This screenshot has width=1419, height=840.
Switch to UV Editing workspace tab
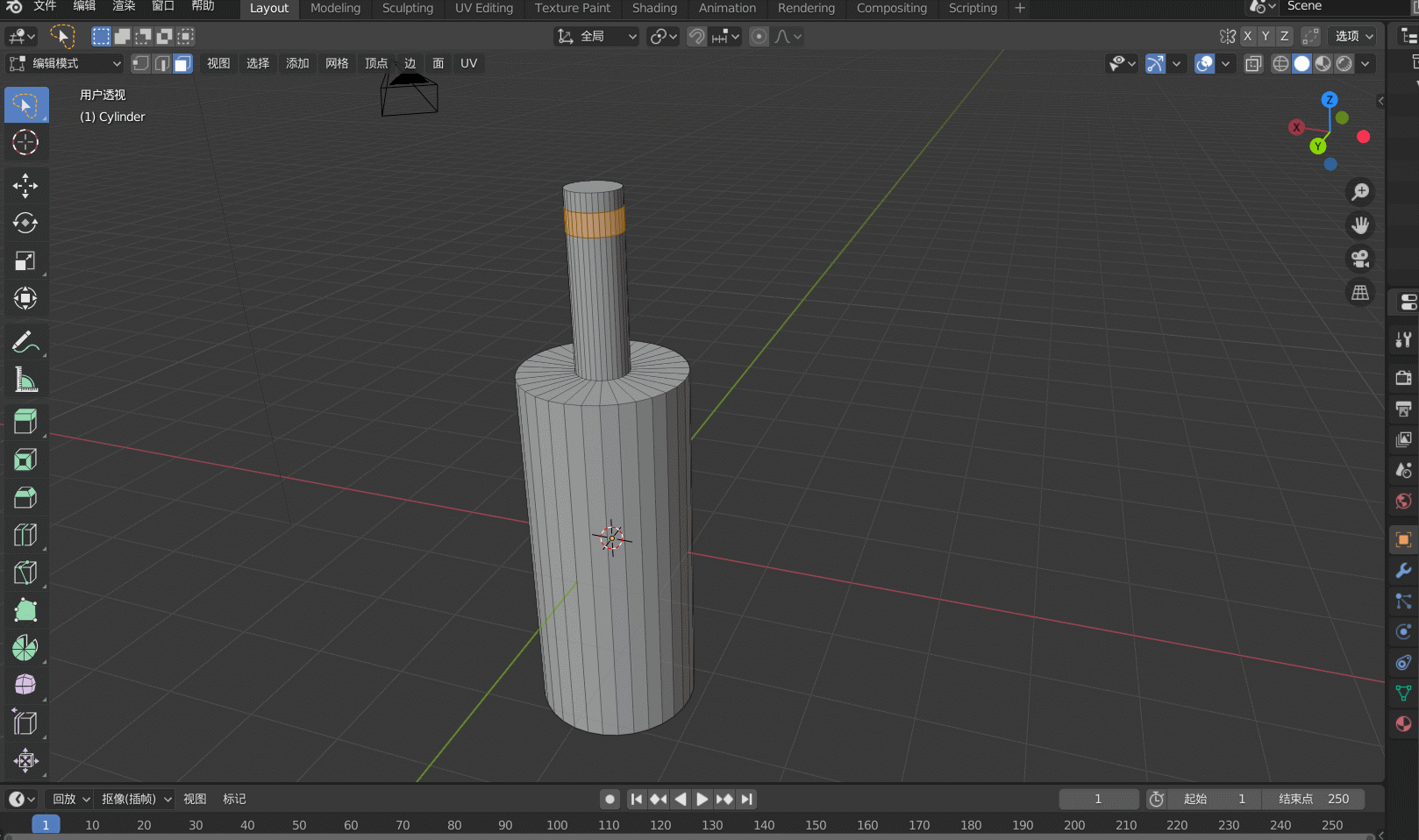(x=484, y=8)
